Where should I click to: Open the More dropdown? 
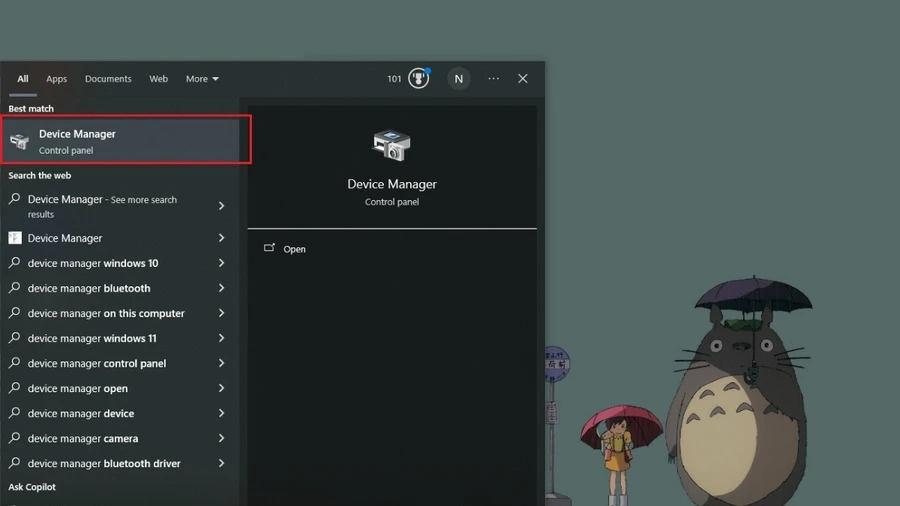(202, 79)
